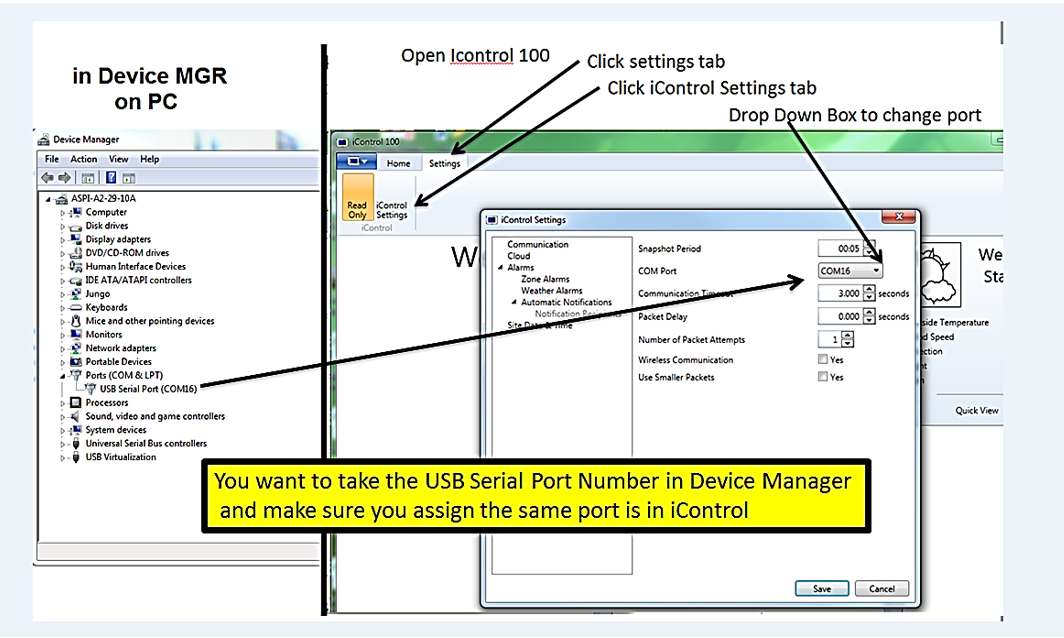
Task: Select Mice and other pointing devices
Action: click(149, 321)
